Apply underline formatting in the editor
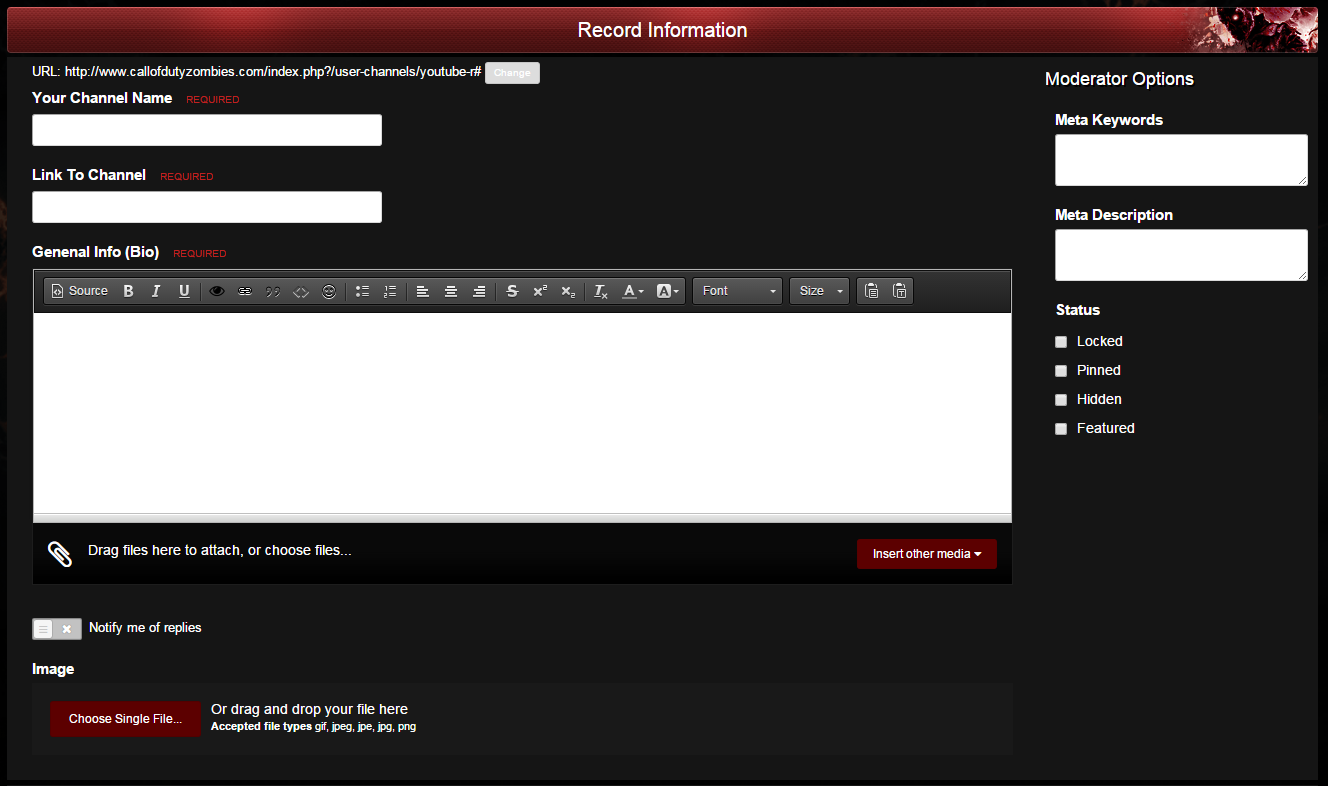This screenshot has height=786, width=1328. 184,291
